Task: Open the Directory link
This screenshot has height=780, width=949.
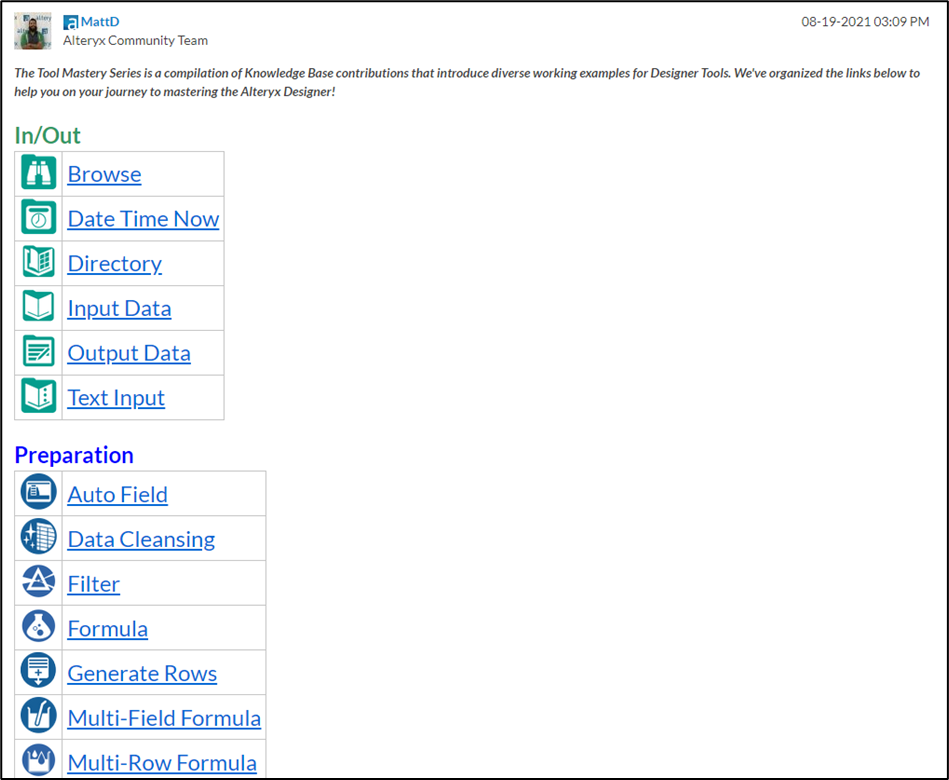Action: (x=114, y=264)
